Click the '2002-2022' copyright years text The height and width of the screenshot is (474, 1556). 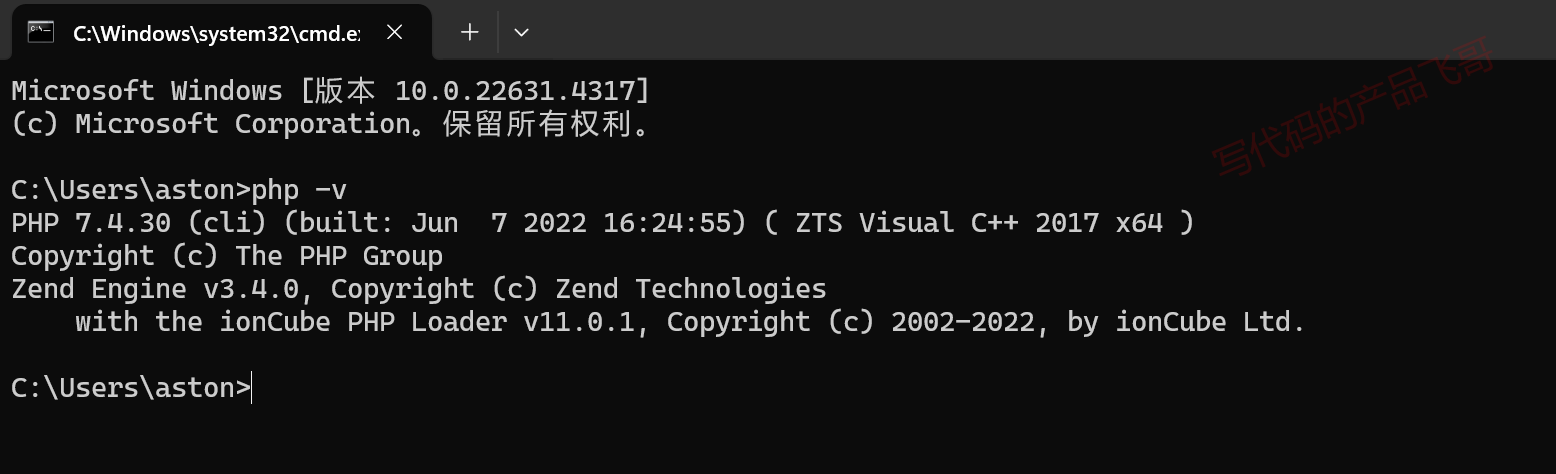click(963, 322)
